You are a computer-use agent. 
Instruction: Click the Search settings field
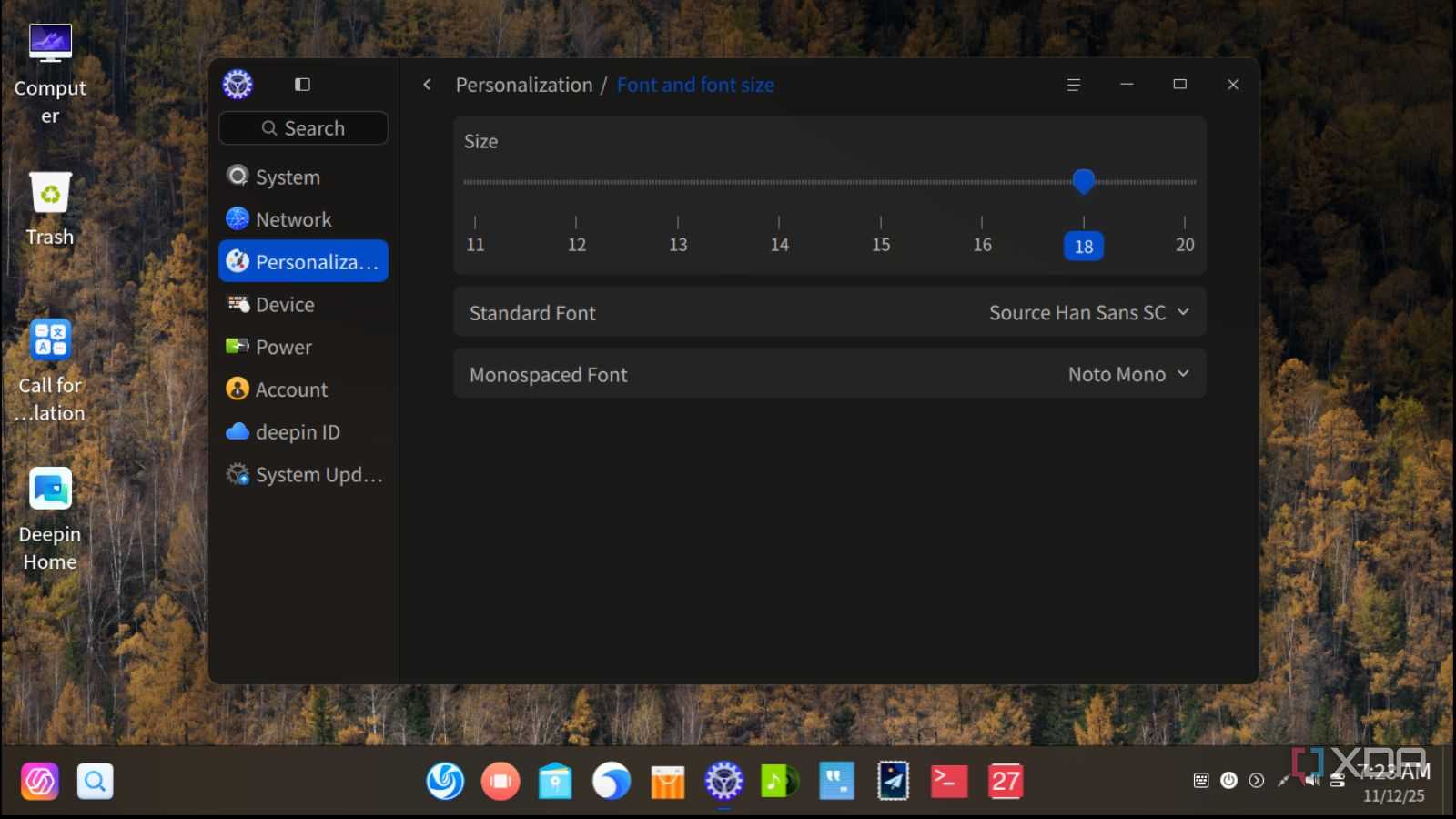coord(304,128)
